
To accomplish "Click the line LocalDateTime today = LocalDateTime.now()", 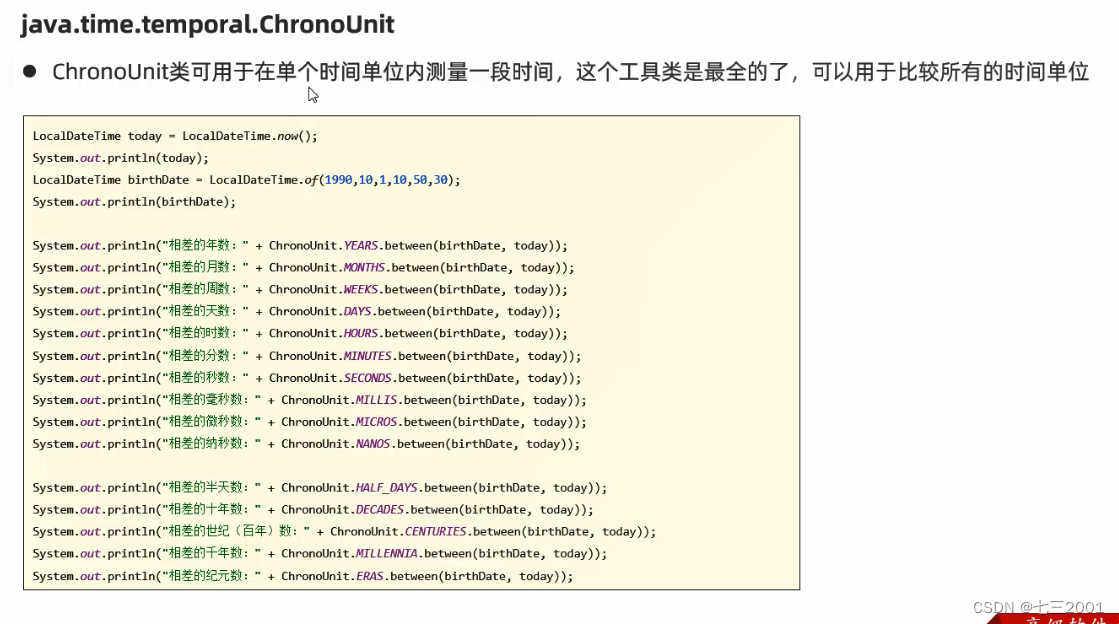I will [x=175, y=136].
